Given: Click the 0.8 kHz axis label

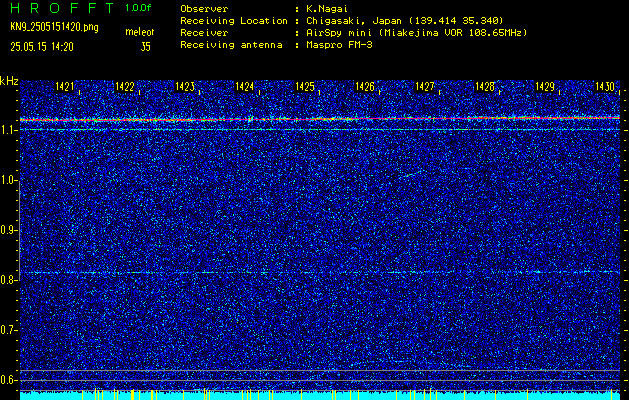Looking at the screenshot, I should point(8,280).
